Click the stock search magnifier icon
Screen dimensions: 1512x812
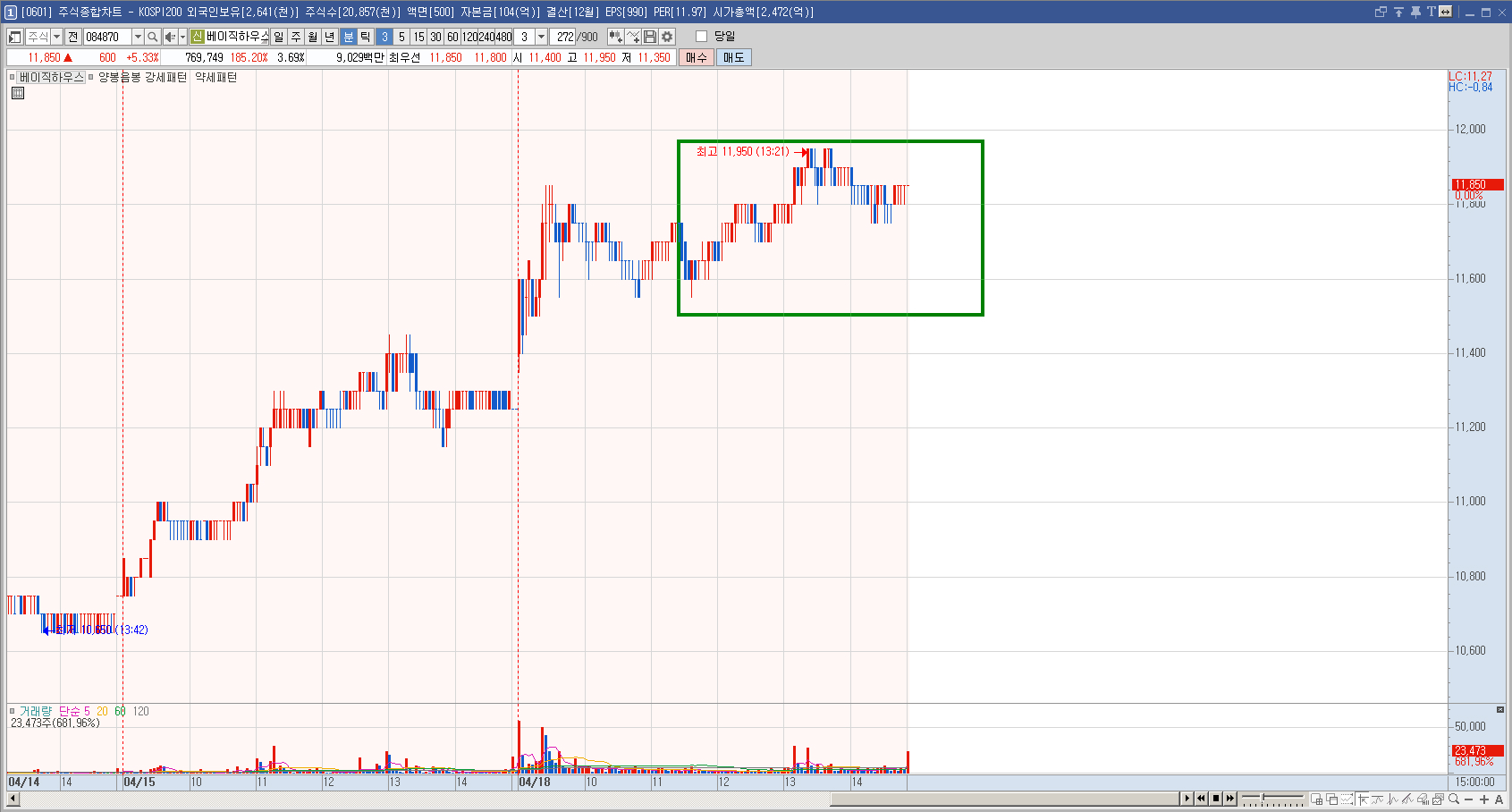coord(153,37)
